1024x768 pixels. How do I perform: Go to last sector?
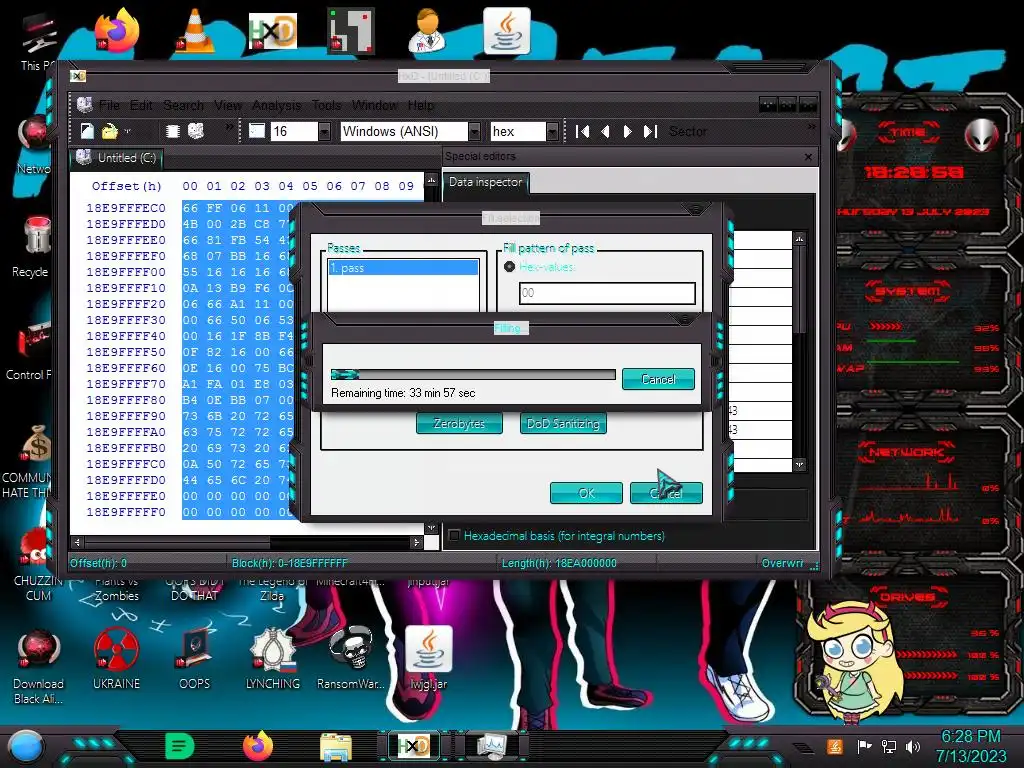point(650,131)
